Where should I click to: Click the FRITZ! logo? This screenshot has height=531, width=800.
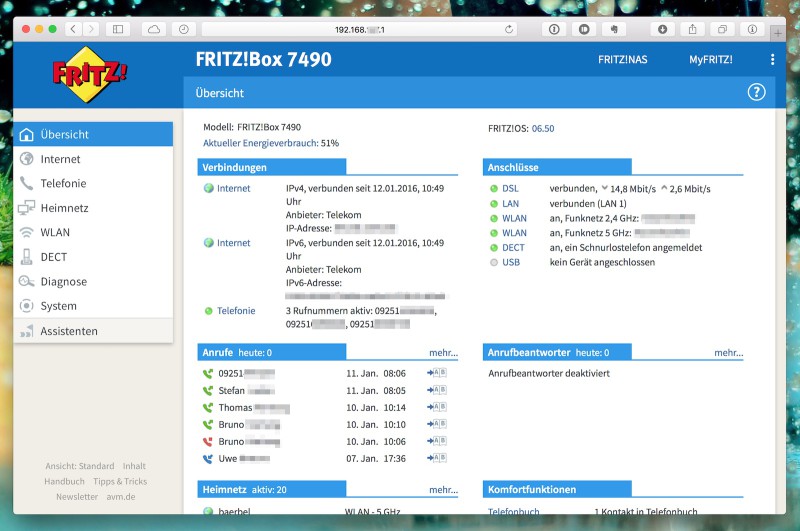pyautogui.click(x=90, y=74)
